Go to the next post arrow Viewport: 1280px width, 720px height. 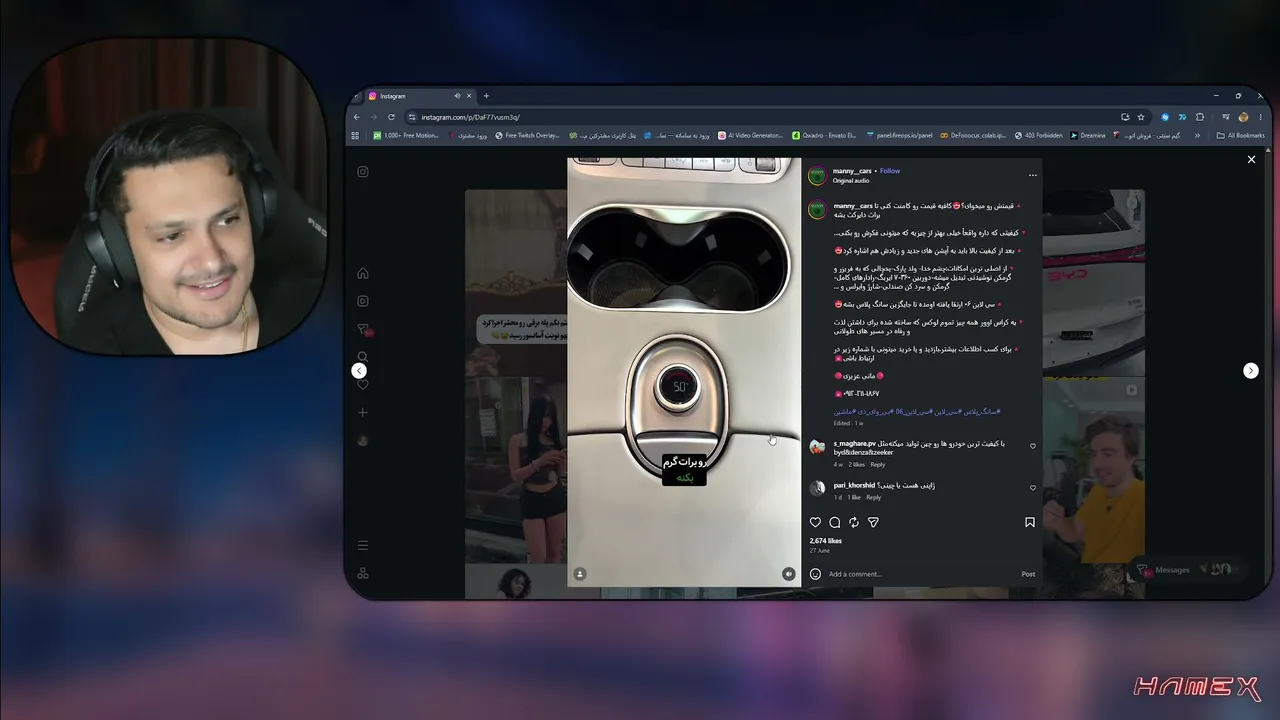click(1250, 370)
